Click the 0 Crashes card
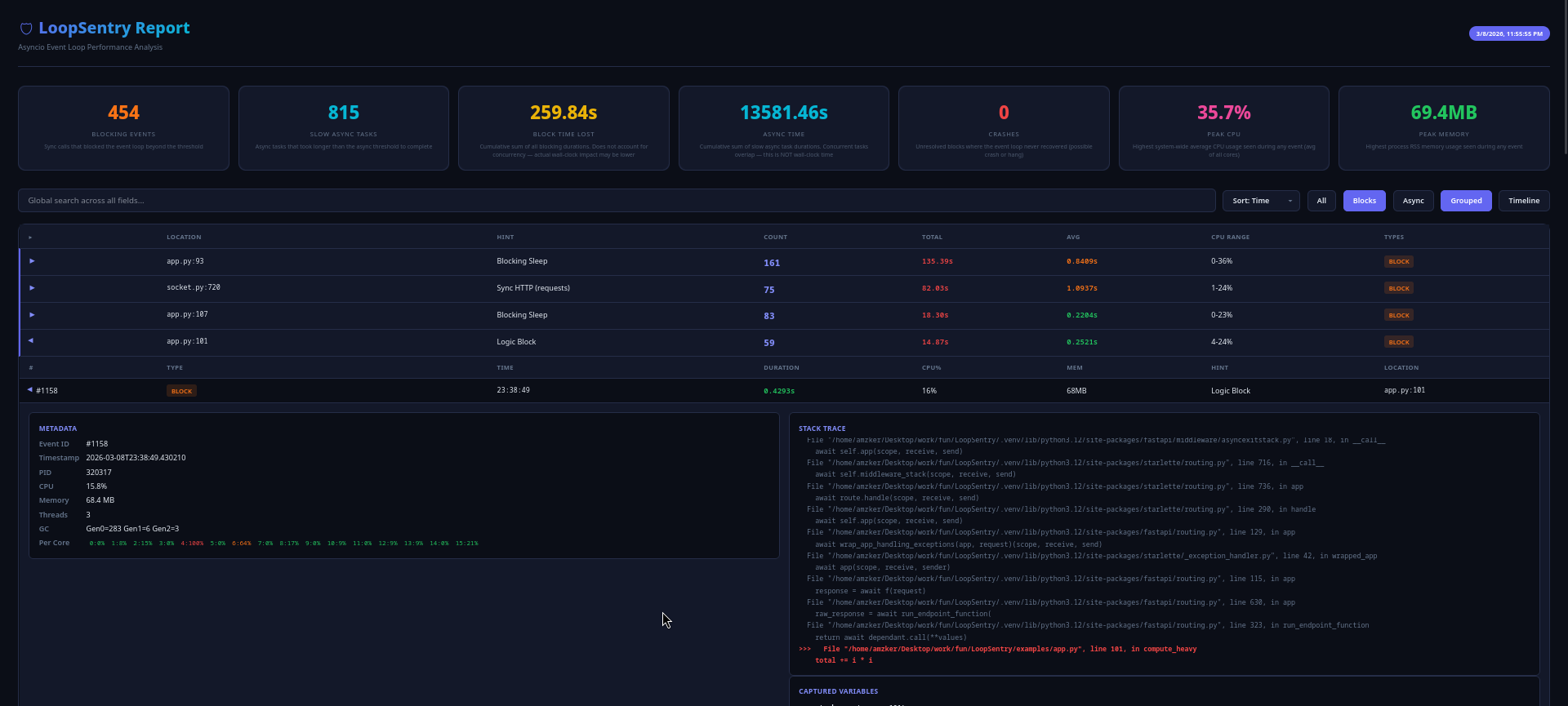Image resolution: width=1568 pixels, height=706 pixels. (1004, 128)
